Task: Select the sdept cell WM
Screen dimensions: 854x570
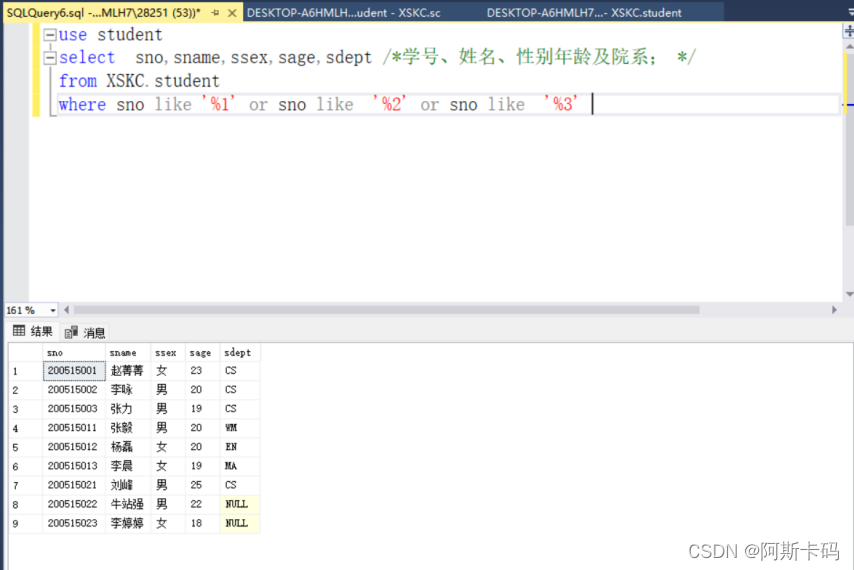Action: tap(240, 428)
